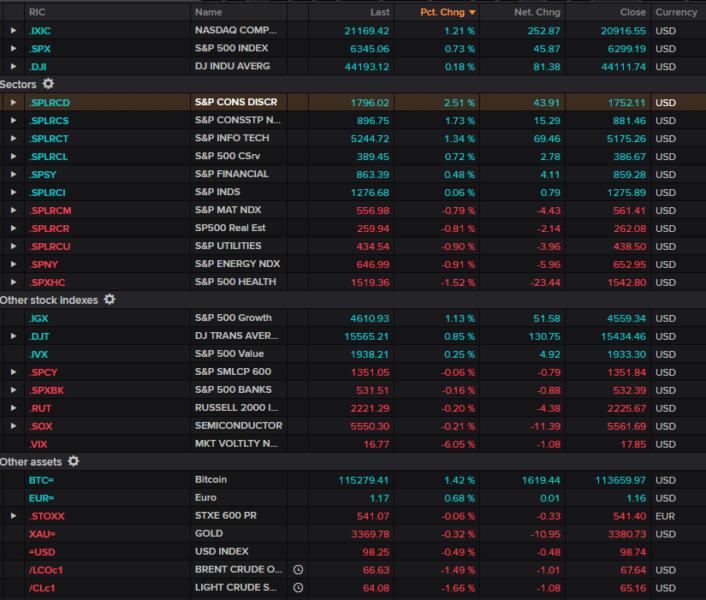Click the clock icon on Light Crude row
This screenshot has height=600, width=706.
(x=298, y=588)
